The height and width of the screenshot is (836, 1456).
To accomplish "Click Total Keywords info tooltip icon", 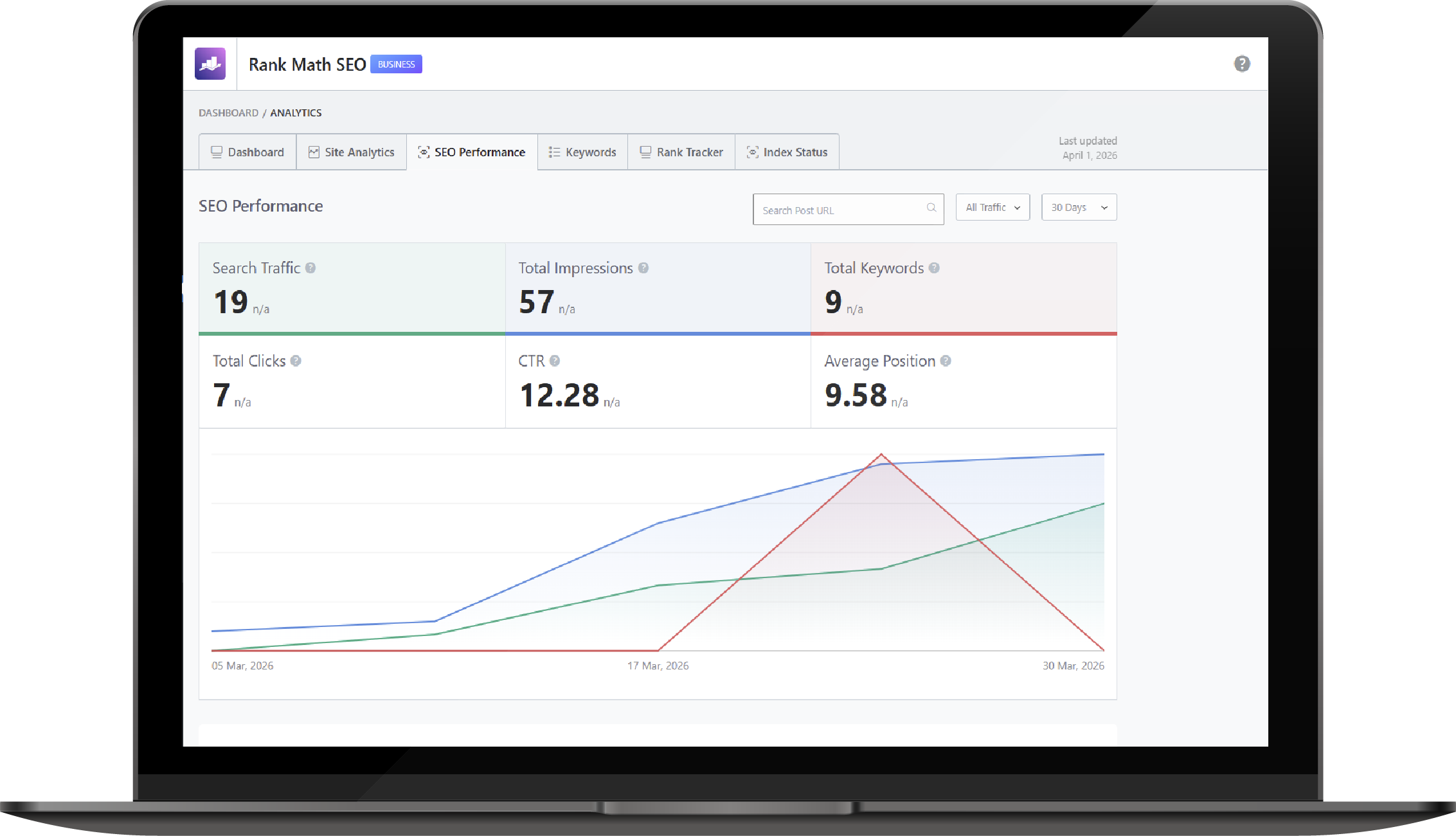I will pyautogui.click(x=934, y=268).
